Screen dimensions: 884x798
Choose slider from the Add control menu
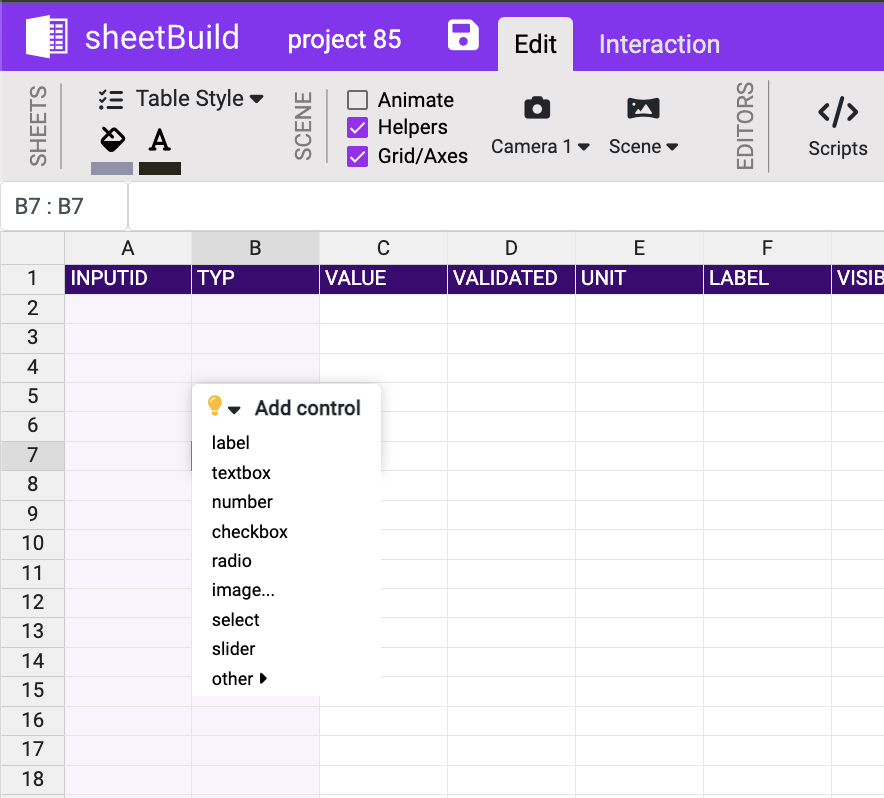pyautogui.click(x=233, y=649)
